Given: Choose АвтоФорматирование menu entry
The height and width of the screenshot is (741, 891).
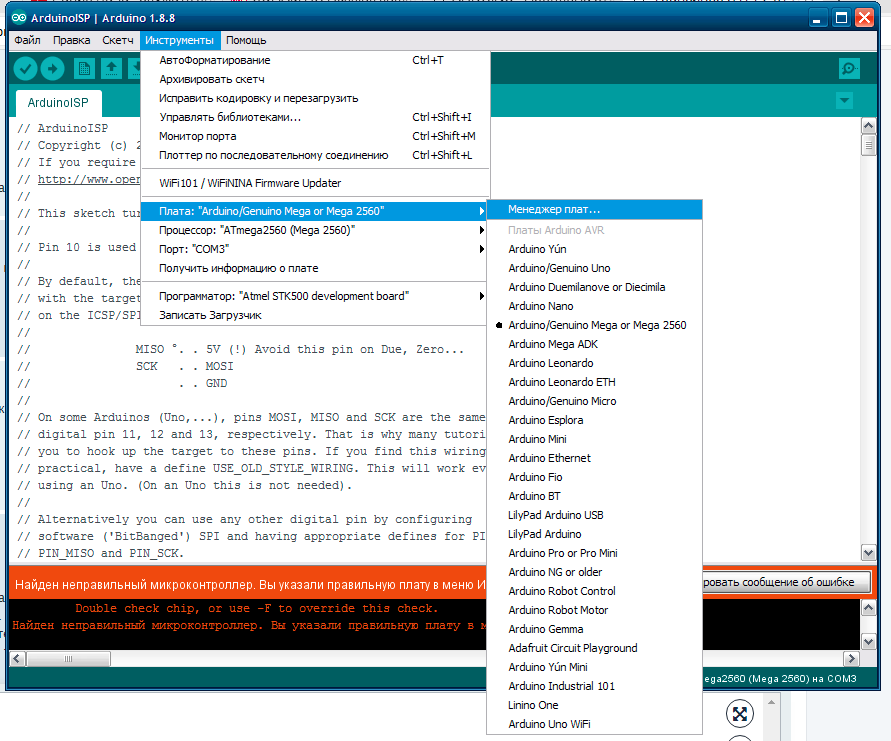Looking at the screenshot, I should [315, 60].
